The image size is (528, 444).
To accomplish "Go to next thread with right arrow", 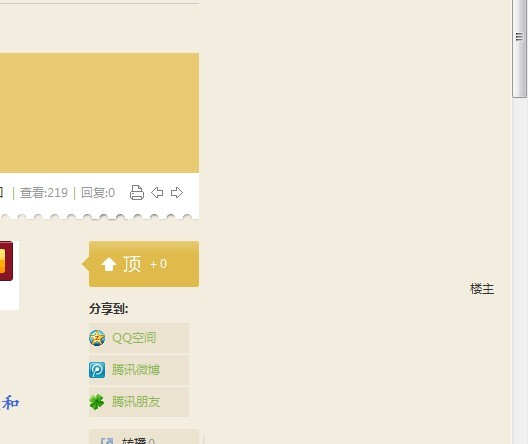I will [177, 193].
